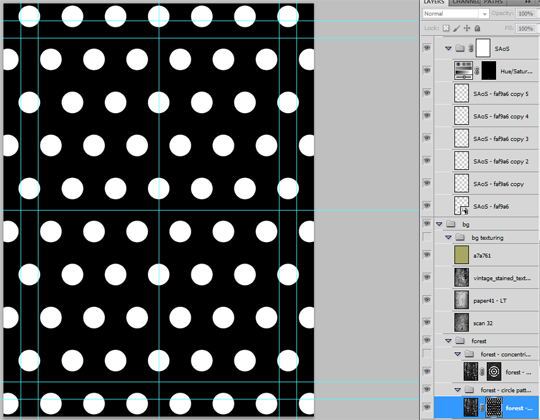Viewport: 540px width, 420px height.
Task: Click the Lock all padlock icon
Action: [477, 28]
